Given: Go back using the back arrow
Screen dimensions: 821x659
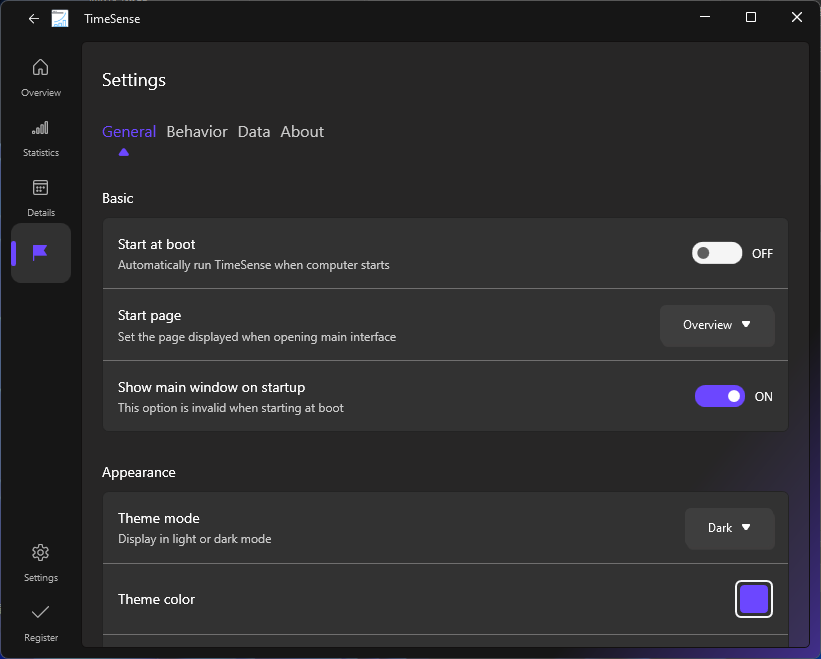Looking at the screenshot, I should click(x=34, y=19).
